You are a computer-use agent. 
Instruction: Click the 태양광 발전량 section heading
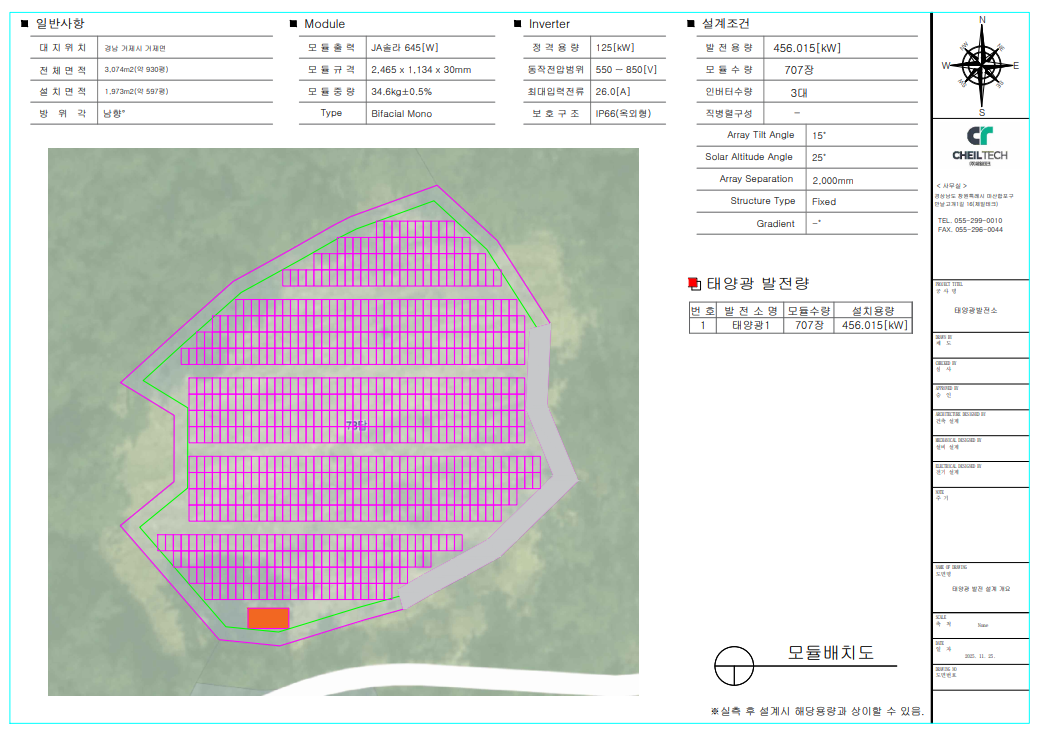pyautogui.click(x=758, y=284)
